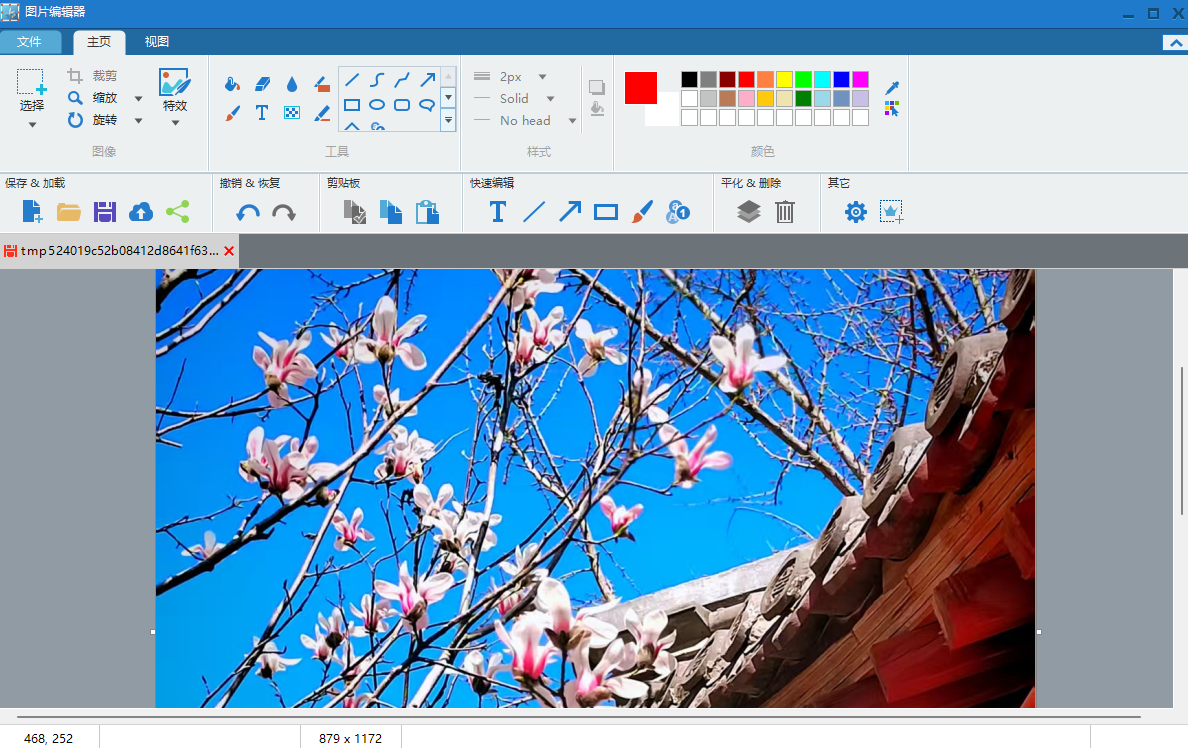Select the mosaic pixelate tool
This screenshot has height=748, width=1188.
tap(292, 113)
